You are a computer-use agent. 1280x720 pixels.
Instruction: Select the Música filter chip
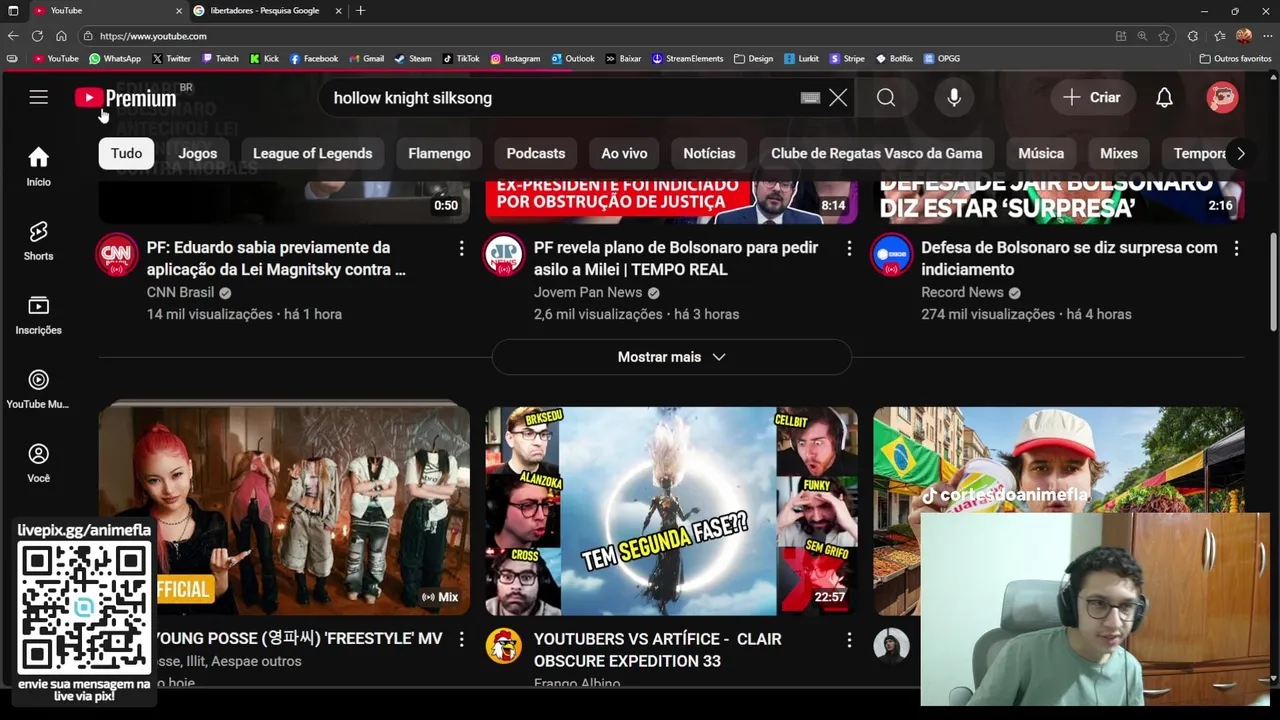[1041, 153]
